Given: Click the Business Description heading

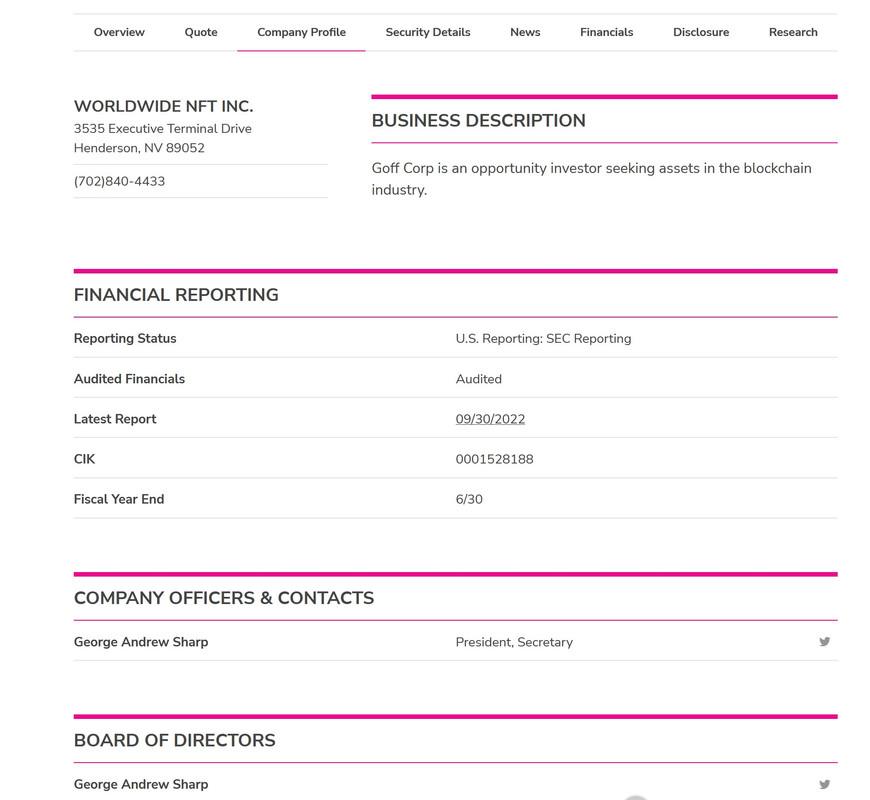Looking at the screenshot, I should click(x=478, y=120).
